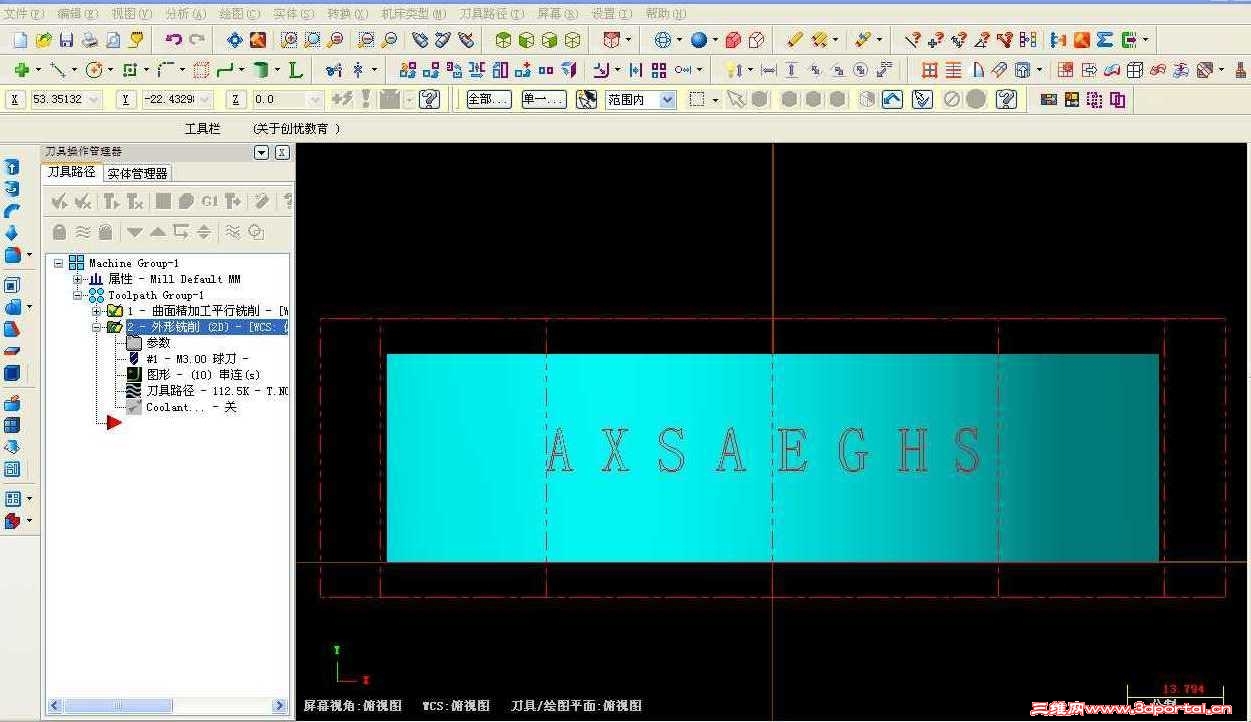Click the Lock operation padlock icon

59,232
